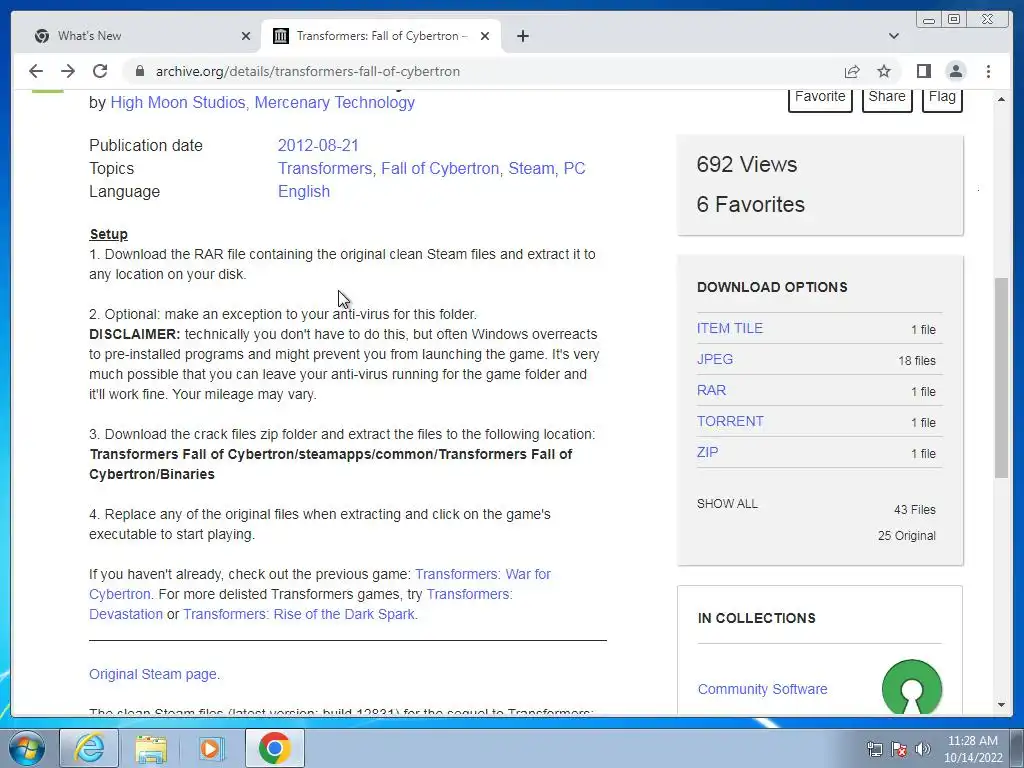This screenshot has height=768, width=1024.
Task: Open the Action Center flag tray icon
Action: [x=899, y=749]
